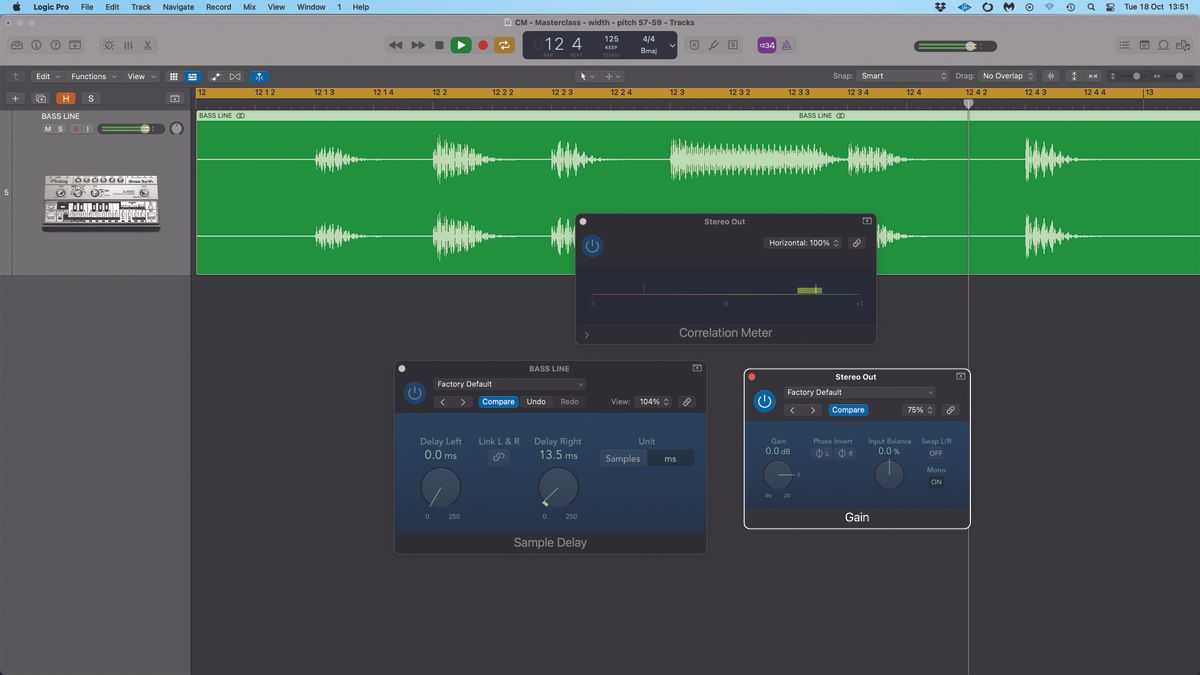This screenshot has width=1200, height=675.
Task: Open the Snap mode dropdown
Action: tap(900, 75)
